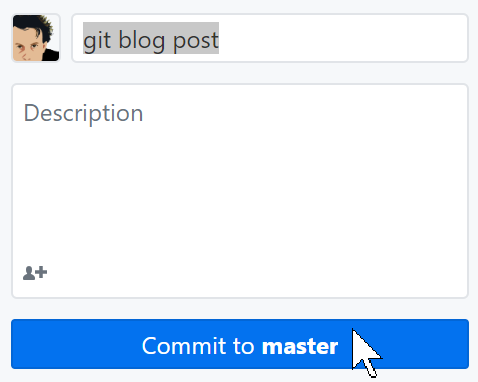Focus the commit summary input field
The height and width of the screenshot is (382, 478).
[x=270, y=38]
